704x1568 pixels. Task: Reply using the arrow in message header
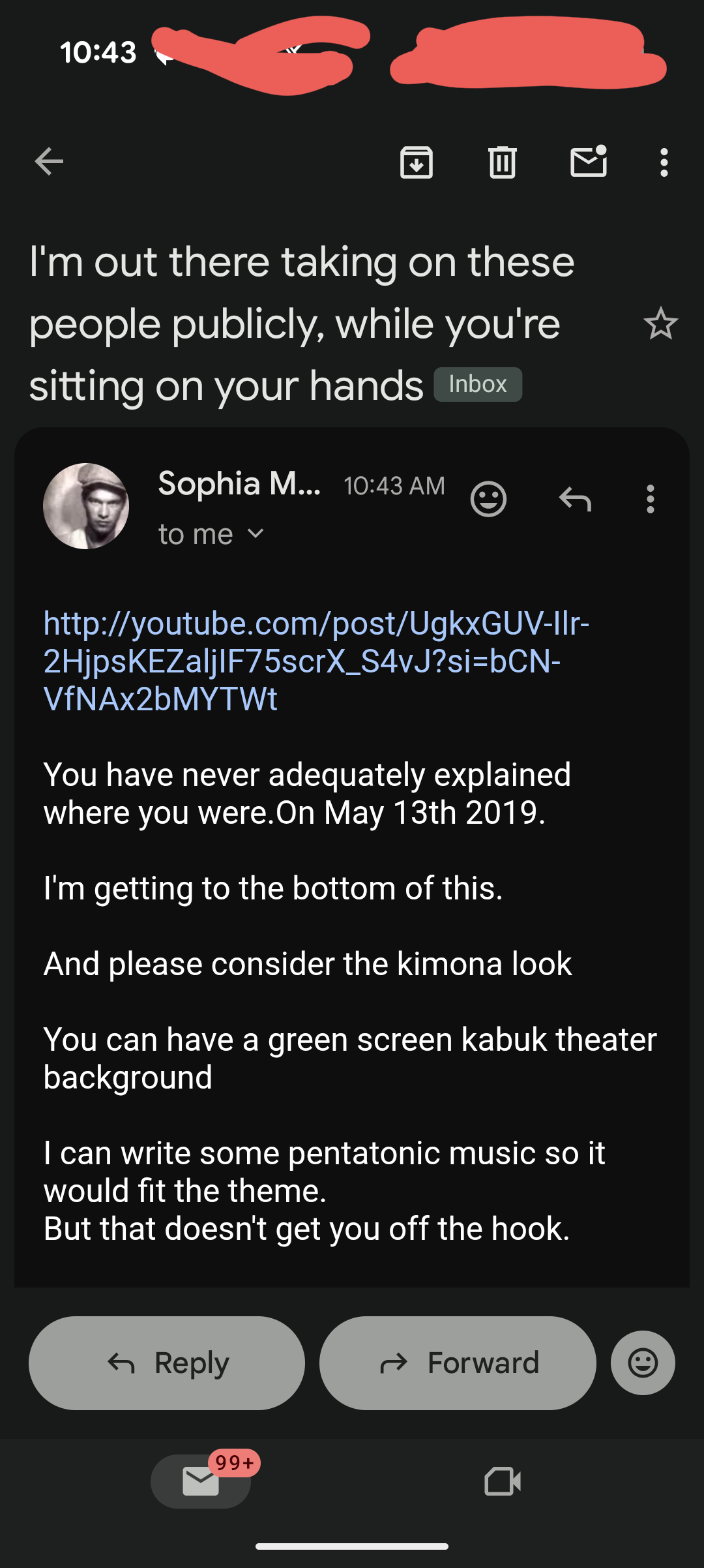tap(575, 500)
